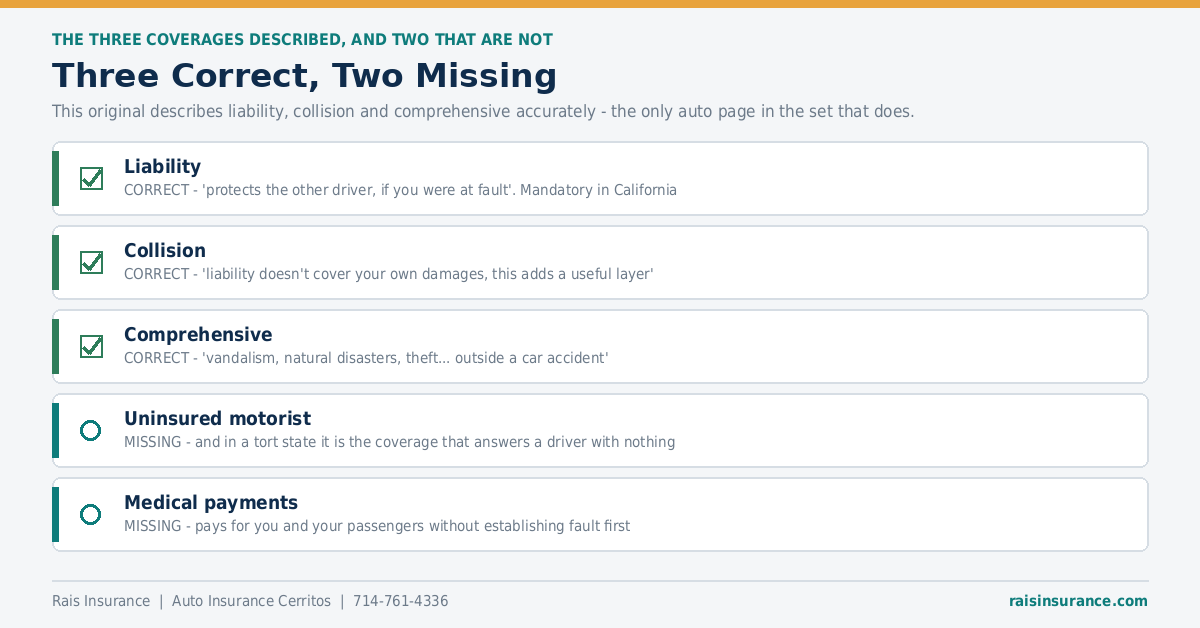Click Auto Insurance Cerritos in footer
This screenshot has height=628, width=1200.
(x=251, y=601)
